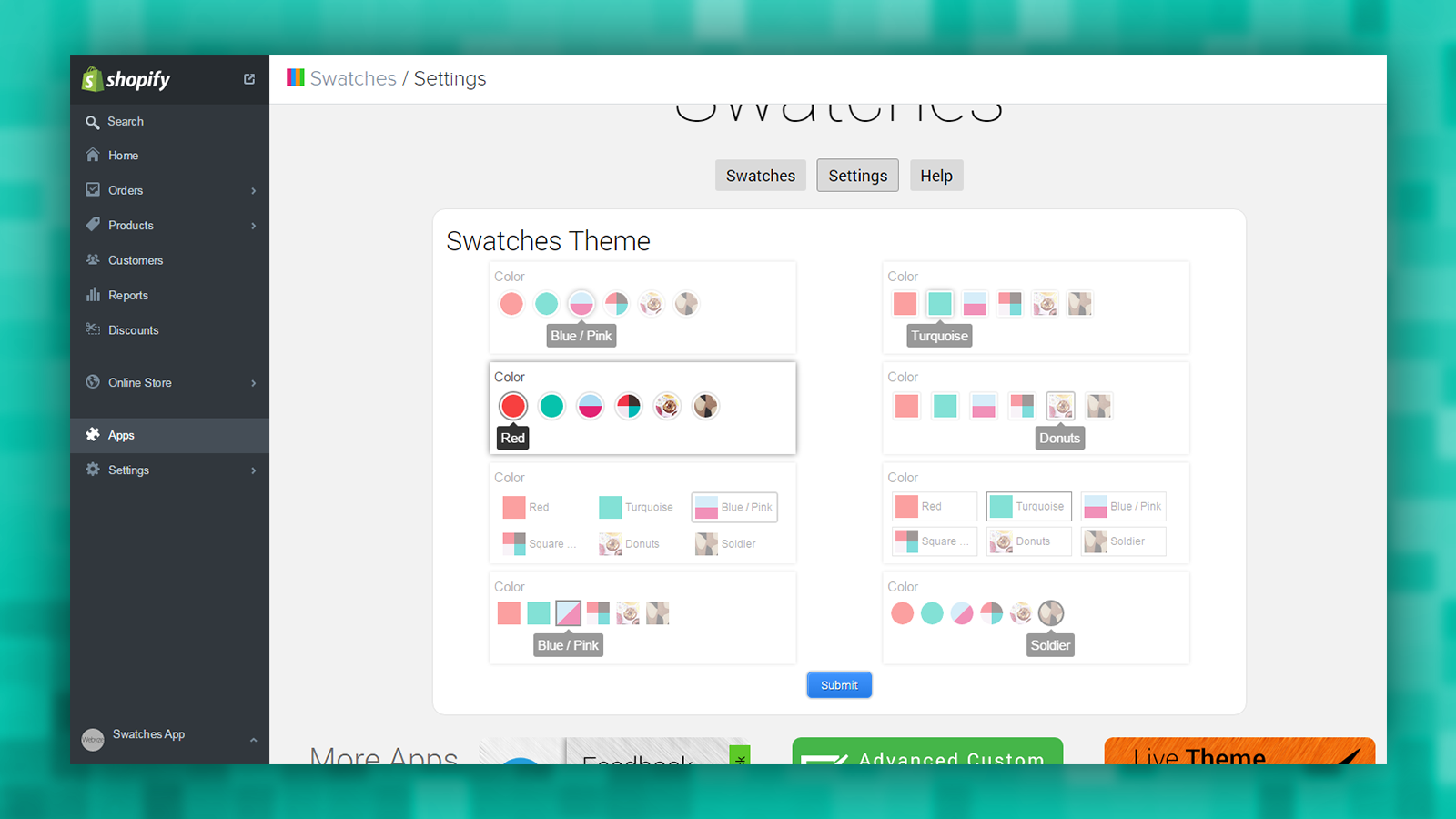
Task: Select the Turquoise square swatch
Action: [x=939, y=303]
